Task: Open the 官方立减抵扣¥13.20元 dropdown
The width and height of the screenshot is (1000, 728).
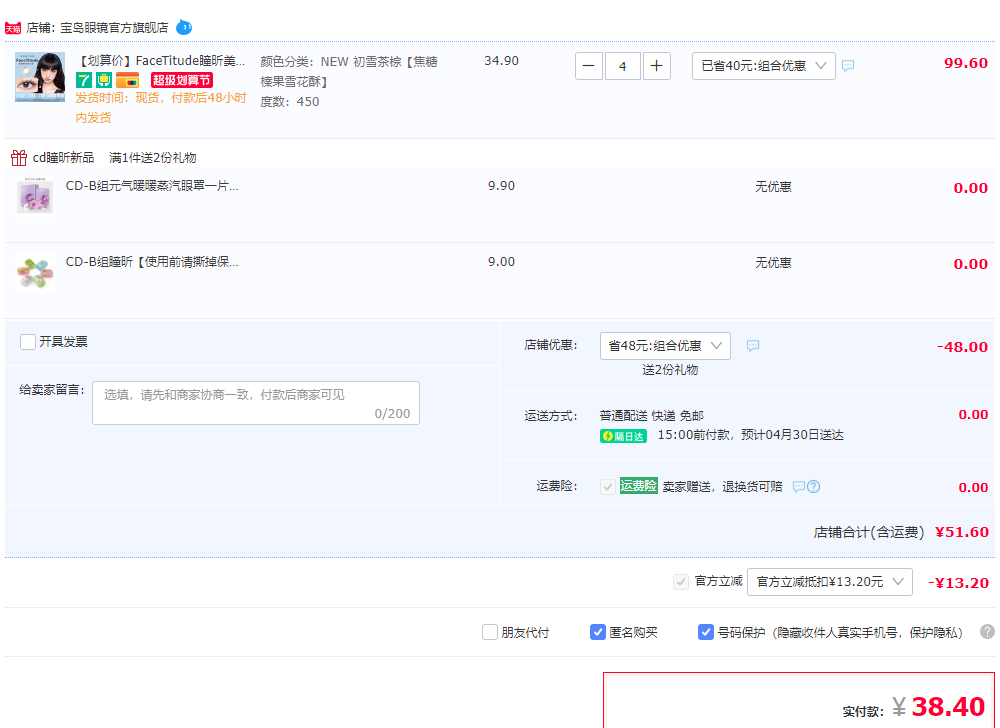Action: click(x=830, y=582)
